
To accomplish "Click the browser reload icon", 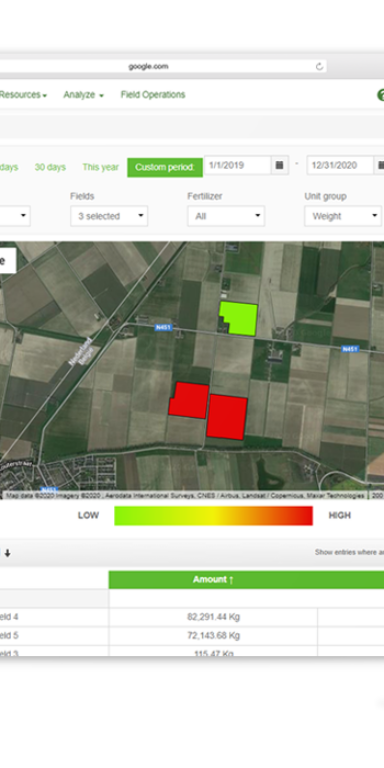I will click(x=319, y=67).
